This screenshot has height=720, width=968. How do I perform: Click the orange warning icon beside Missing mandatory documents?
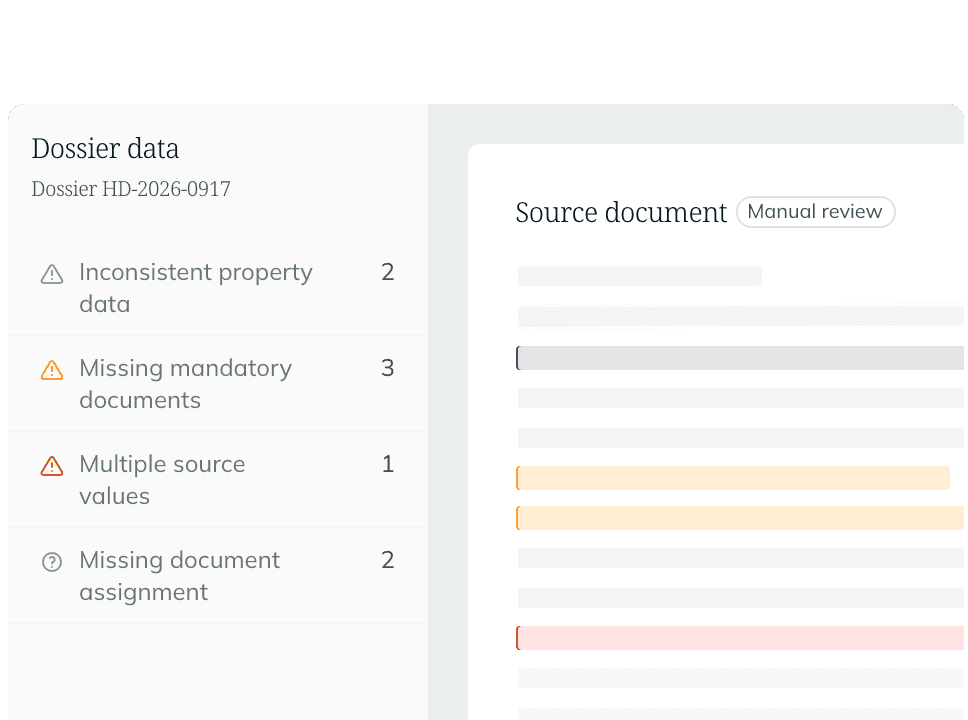[x=52, y=370]
